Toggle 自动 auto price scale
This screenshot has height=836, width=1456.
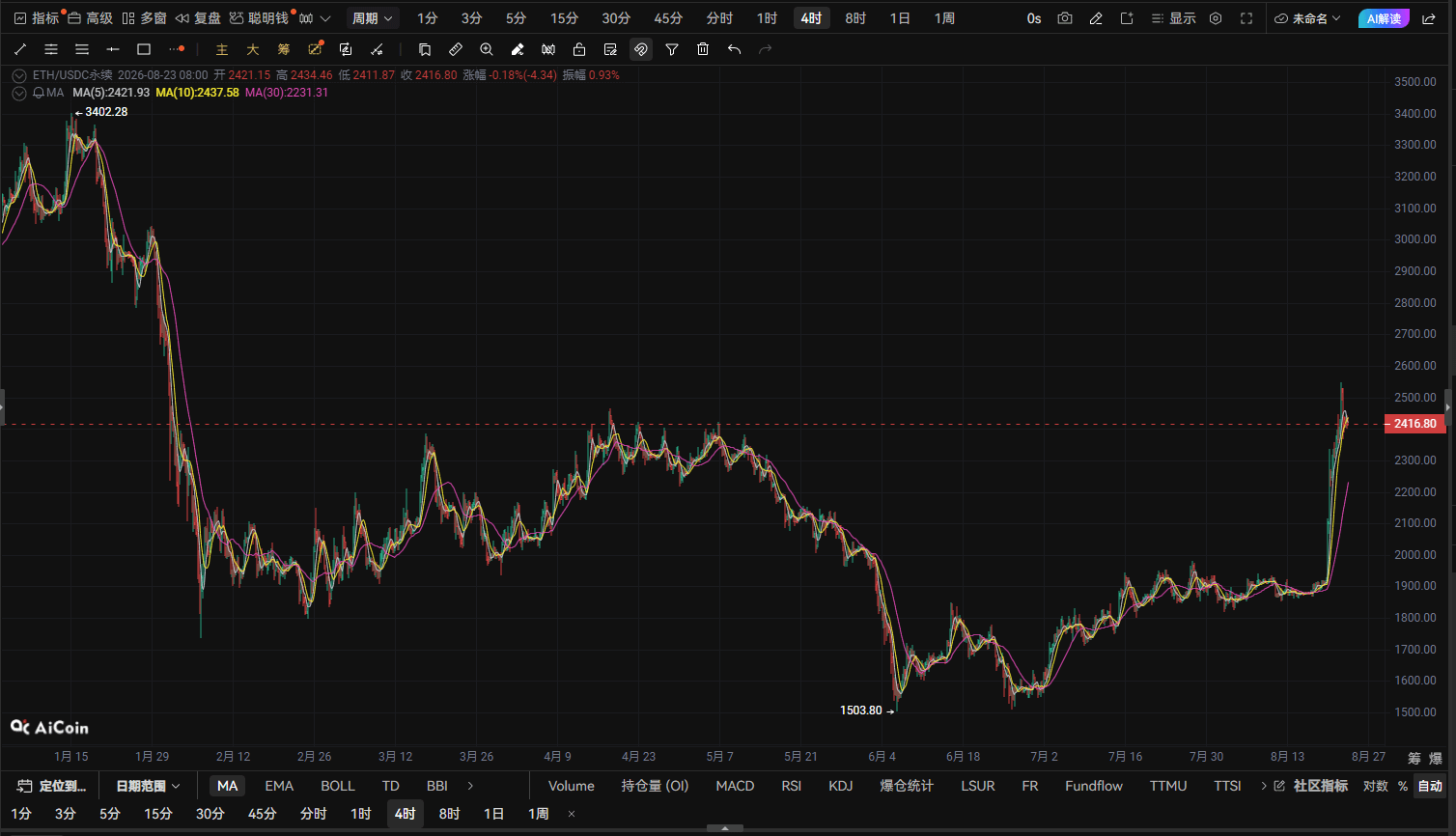point(1430,786)
